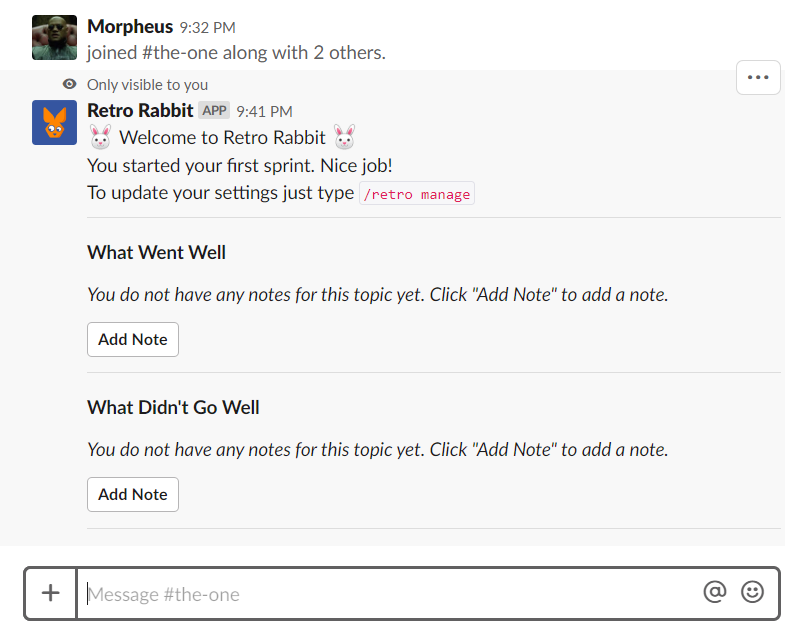Click the plus attachment button
The height and width of the screenshot is (625, 785).
(x=51, y=593)
